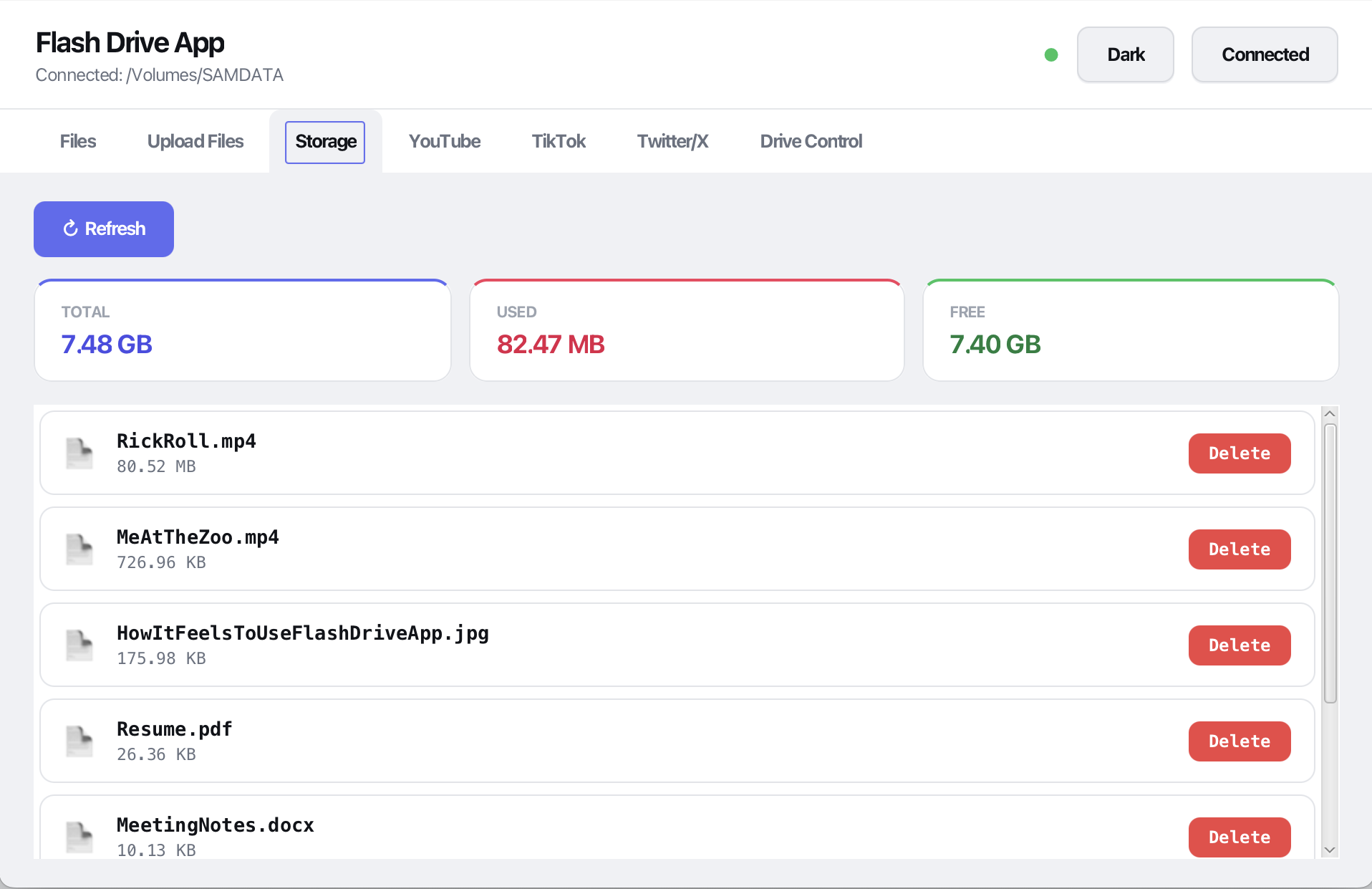Click the FREE 7.40 GB card
Viewport: 1372px width, 889px height.
(1131, 330)
